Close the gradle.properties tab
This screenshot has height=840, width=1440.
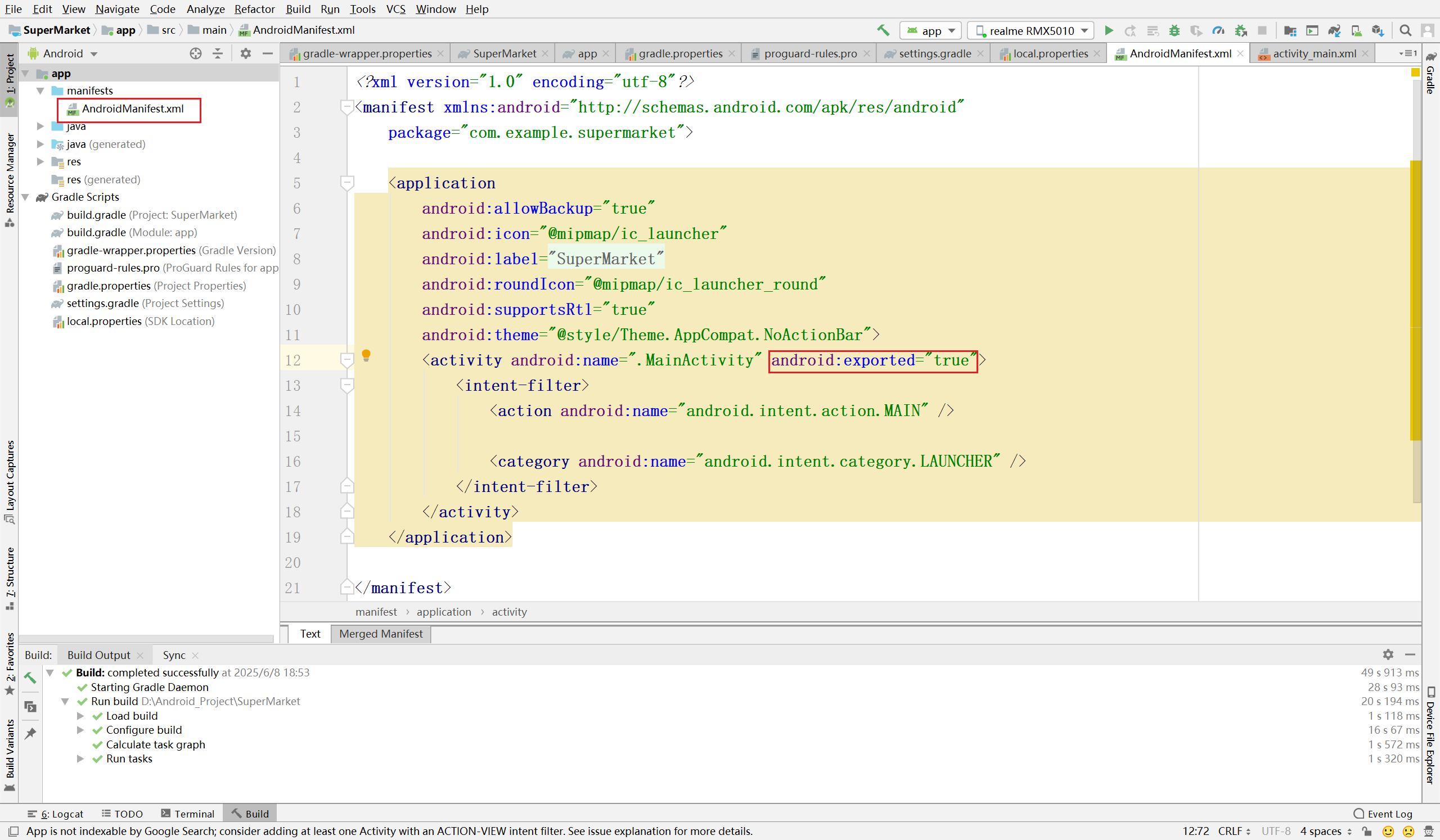coord(732,53)
